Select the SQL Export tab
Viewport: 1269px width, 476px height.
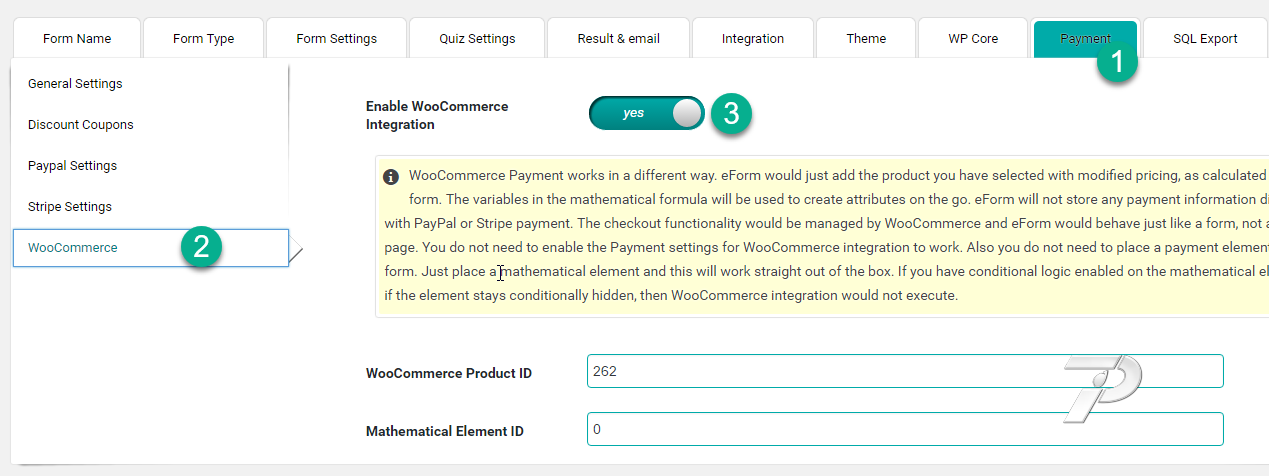[1205, 39]
